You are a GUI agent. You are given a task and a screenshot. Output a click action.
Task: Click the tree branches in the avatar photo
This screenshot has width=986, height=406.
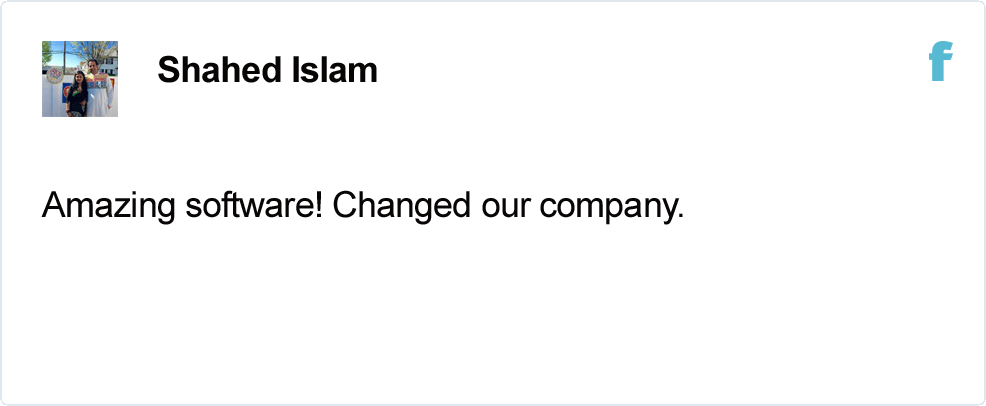[x=94, y=49]
